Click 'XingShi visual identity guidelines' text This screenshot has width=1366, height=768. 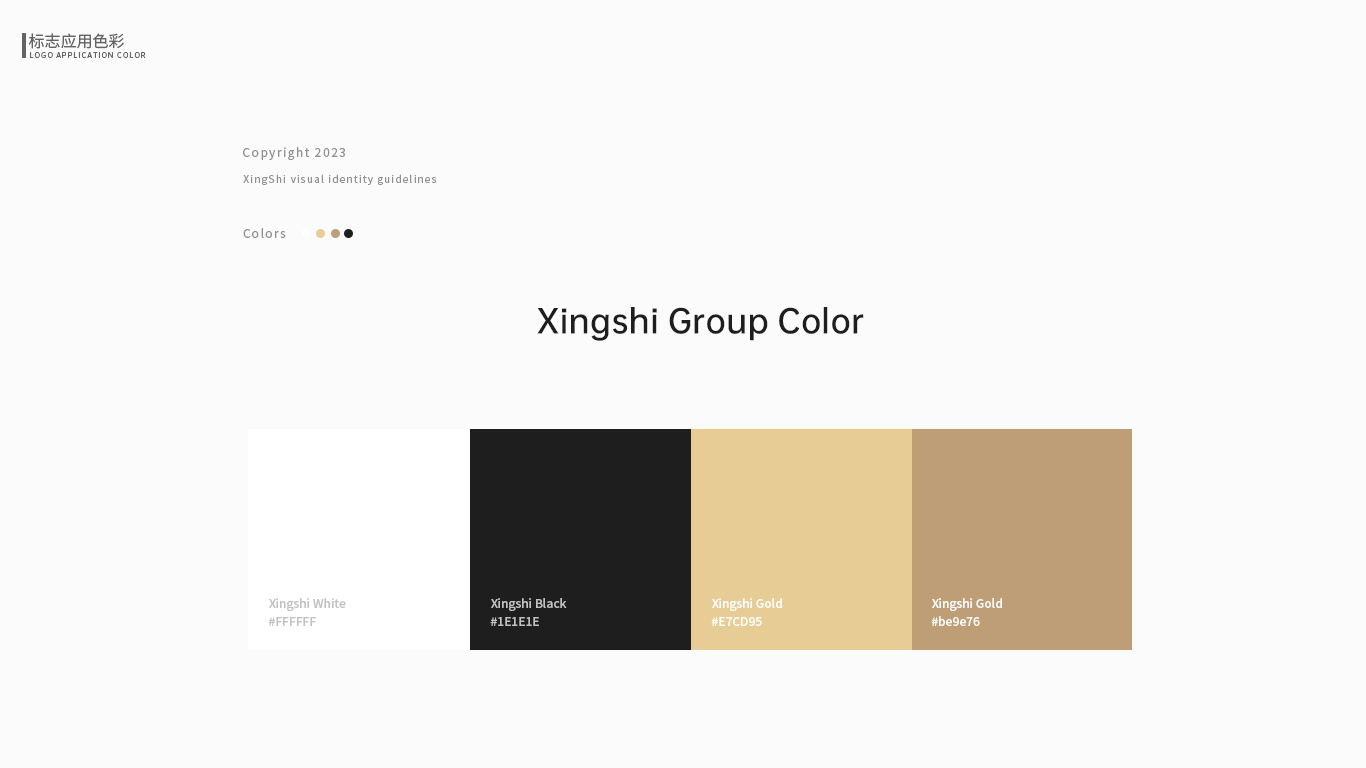(340, 179)
